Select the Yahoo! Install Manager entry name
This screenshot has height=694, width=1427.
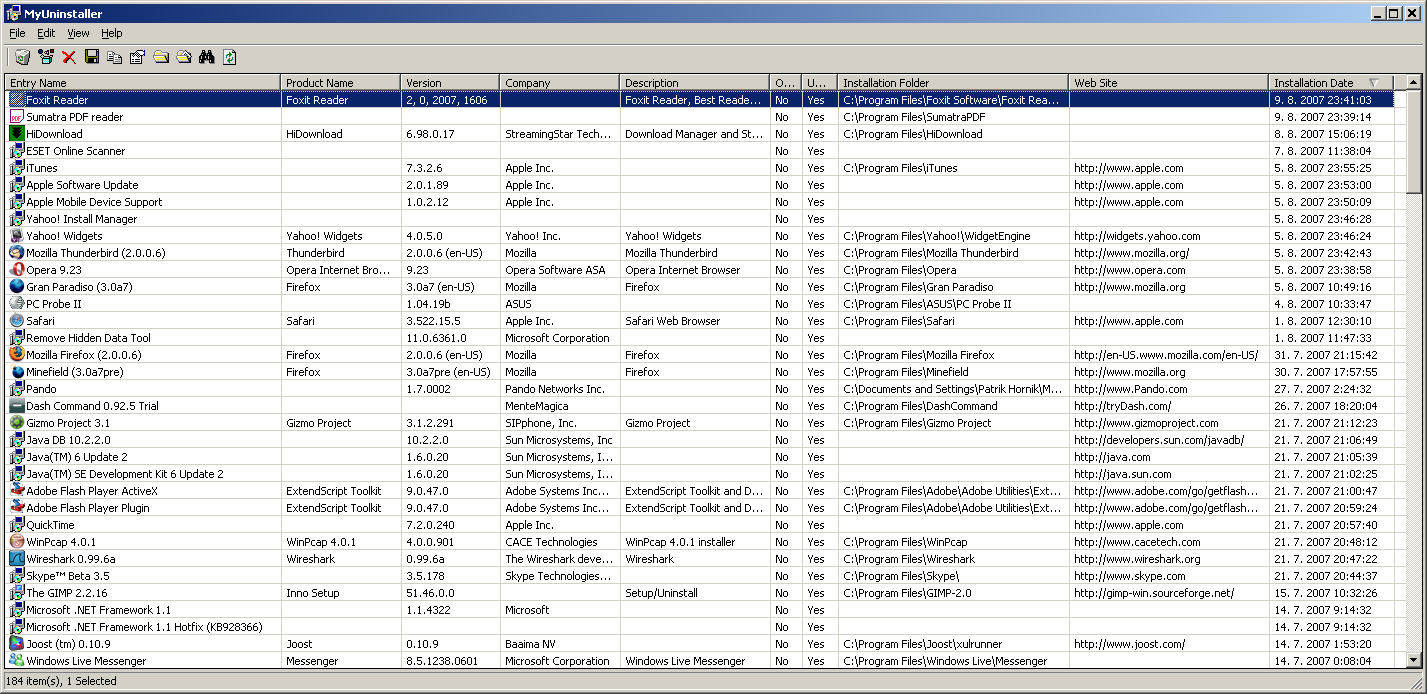(82, 219)
